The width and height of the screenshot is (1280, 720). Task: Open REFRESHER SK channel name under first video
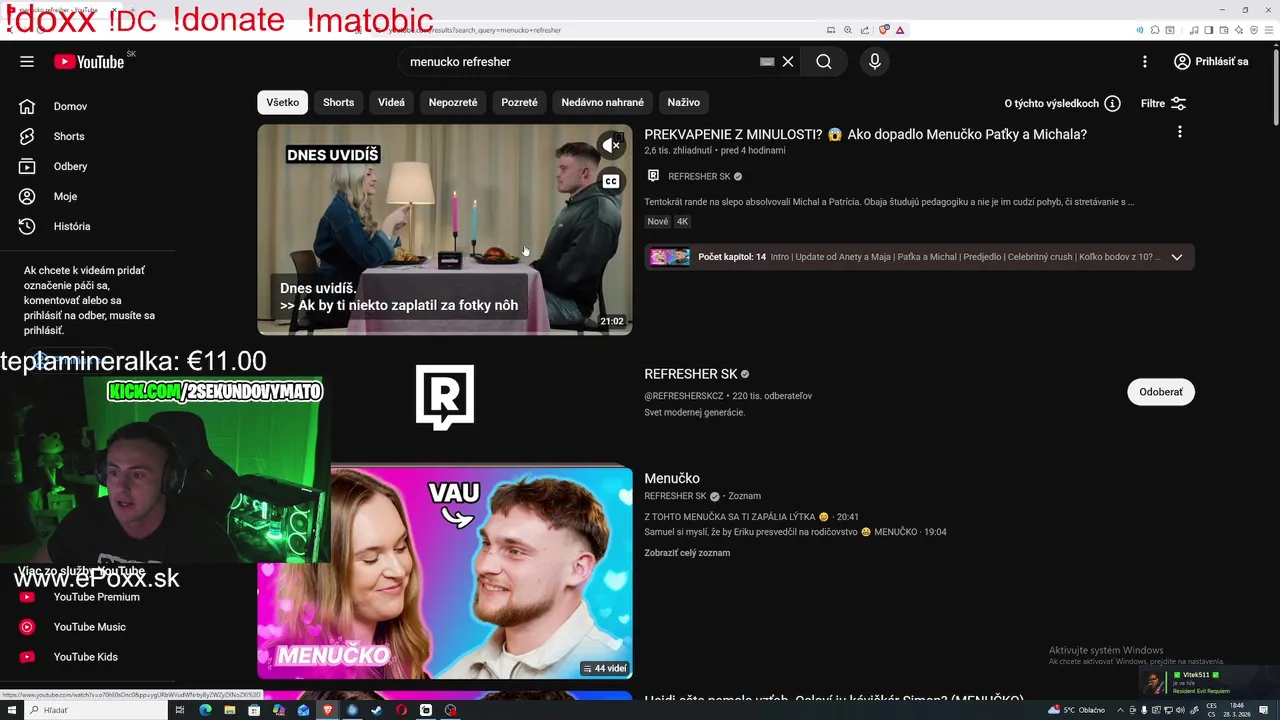point(699,176)
